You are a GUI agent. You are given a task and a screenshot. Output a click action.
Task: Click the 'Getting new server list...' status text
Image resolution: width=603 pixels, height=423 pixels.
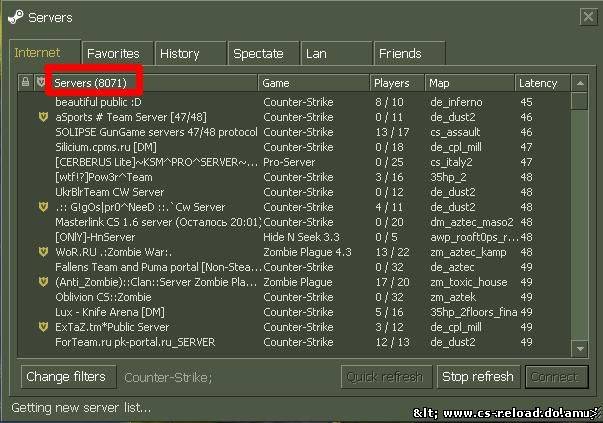click(x=81, y=408)
